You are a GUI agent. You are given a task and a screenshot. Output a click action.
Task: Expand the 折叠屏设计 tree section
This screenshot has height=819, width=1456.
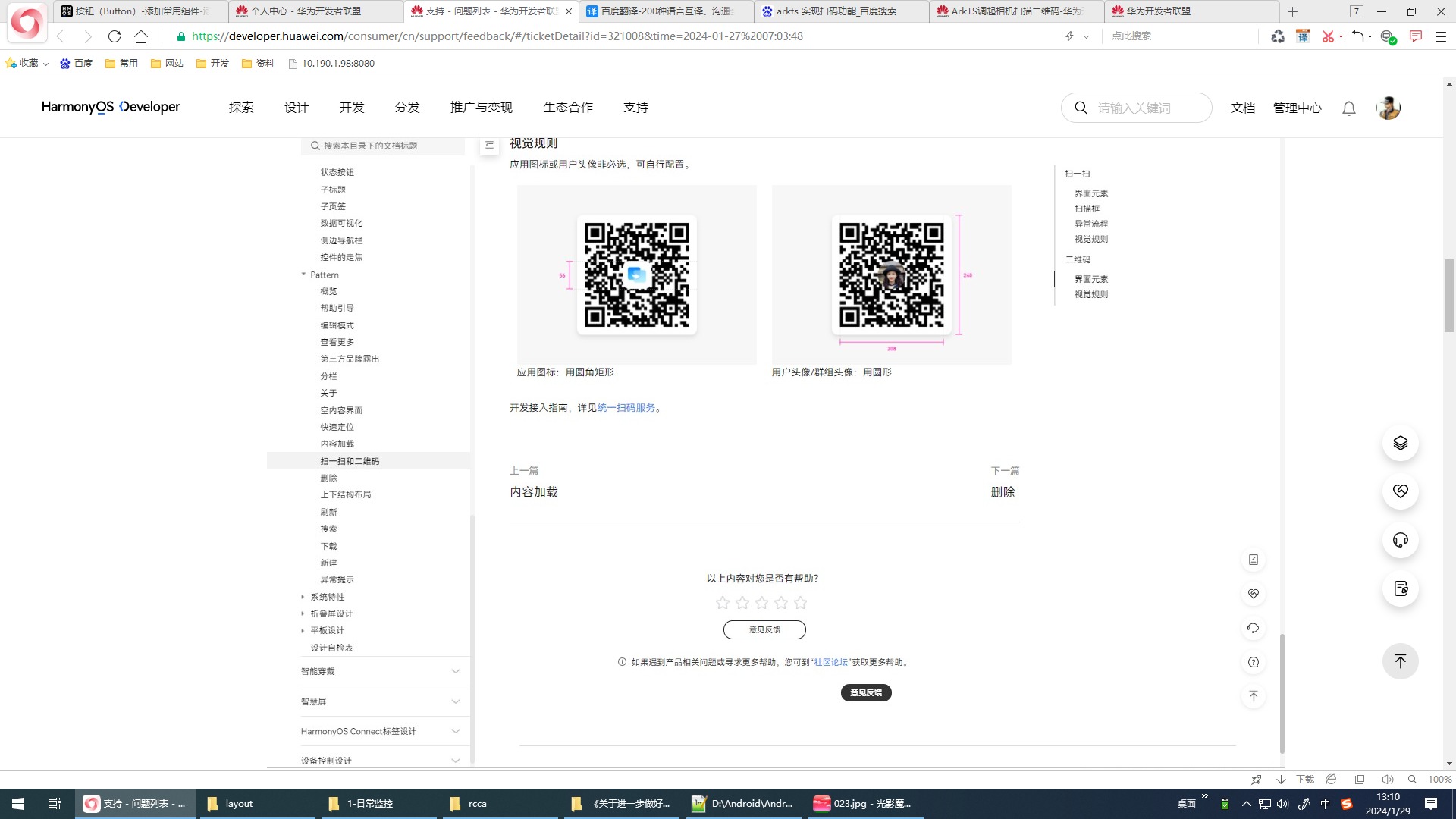(x=303, y=613)
